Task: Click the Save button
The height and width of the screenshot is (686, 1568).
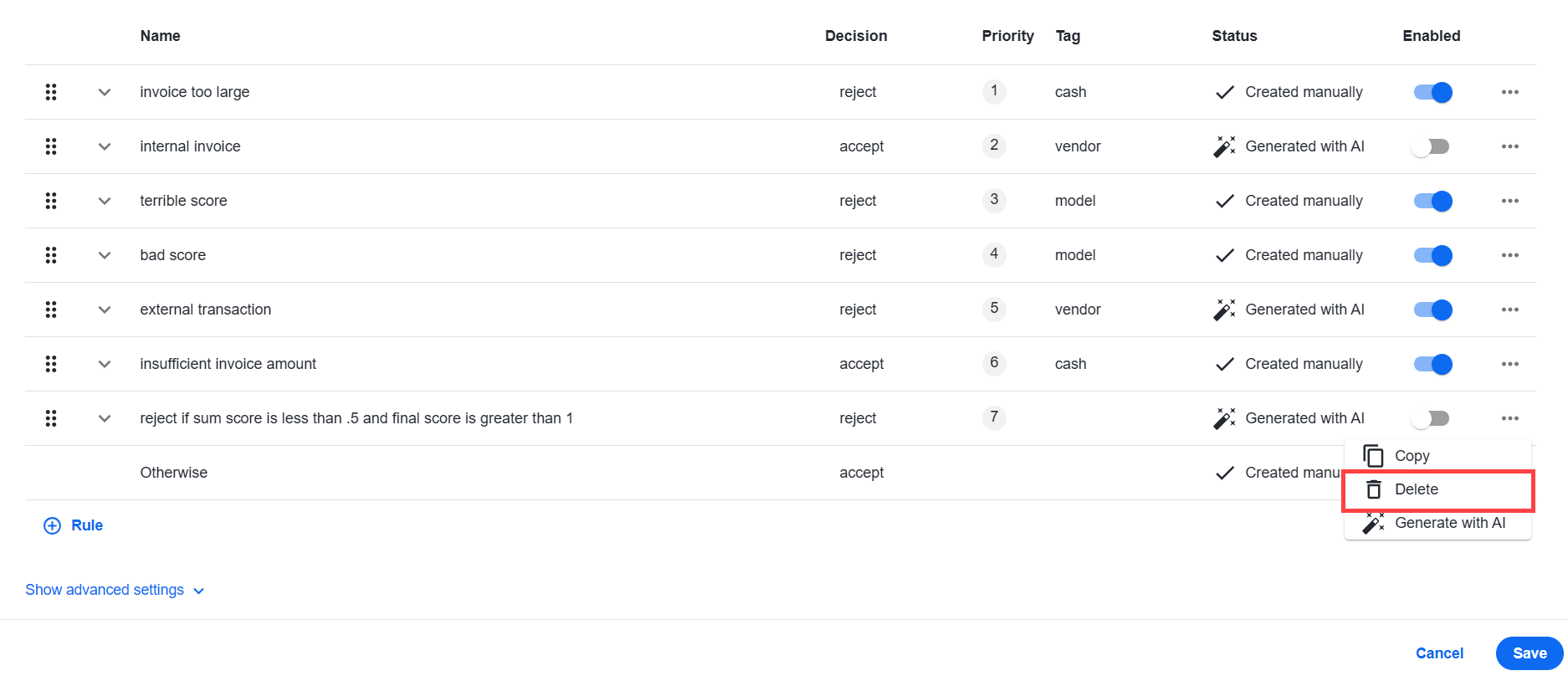Action: click(x=1530, y=653)
